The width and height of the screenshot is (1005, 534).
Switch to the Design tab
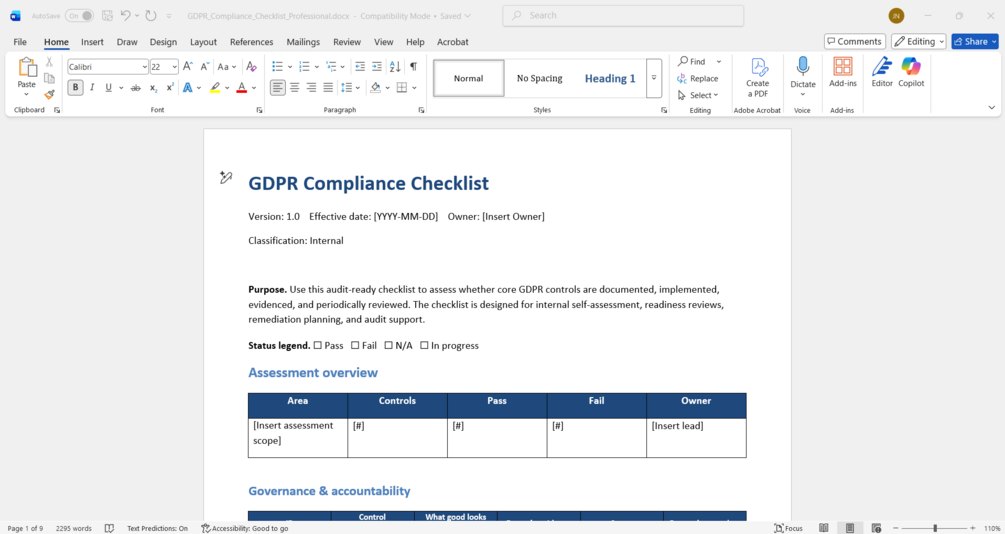tap(163, 42)
